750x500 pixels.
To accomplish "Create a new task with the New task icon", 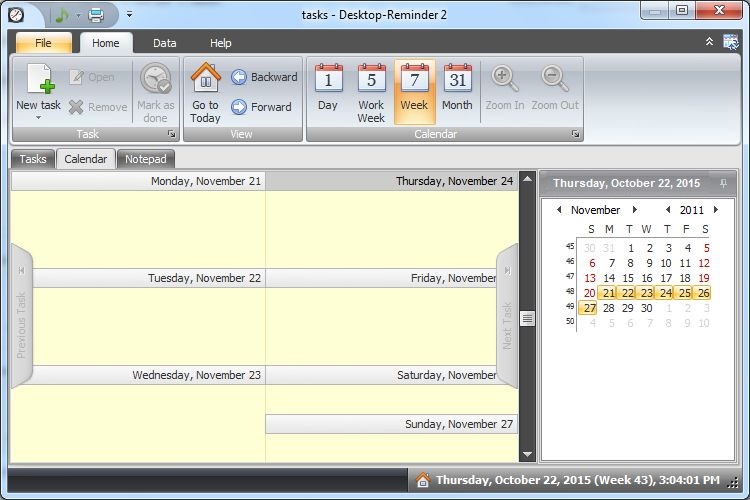I will click(40, 78).
